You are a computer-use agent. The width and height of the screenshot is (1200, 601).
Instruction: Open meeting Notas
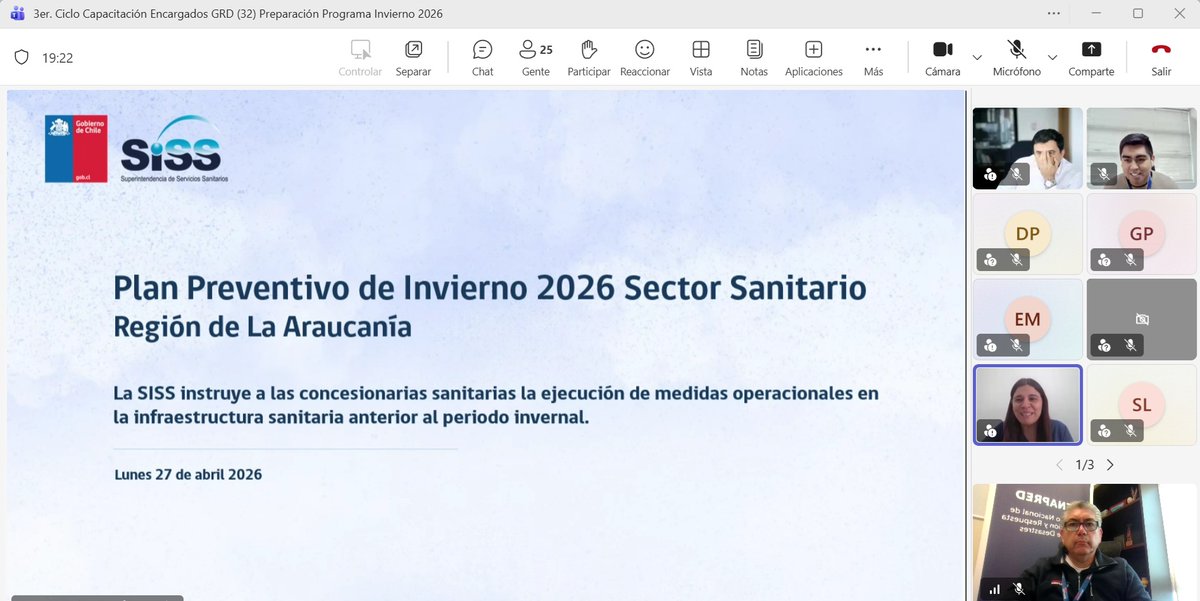click(753, 57)
